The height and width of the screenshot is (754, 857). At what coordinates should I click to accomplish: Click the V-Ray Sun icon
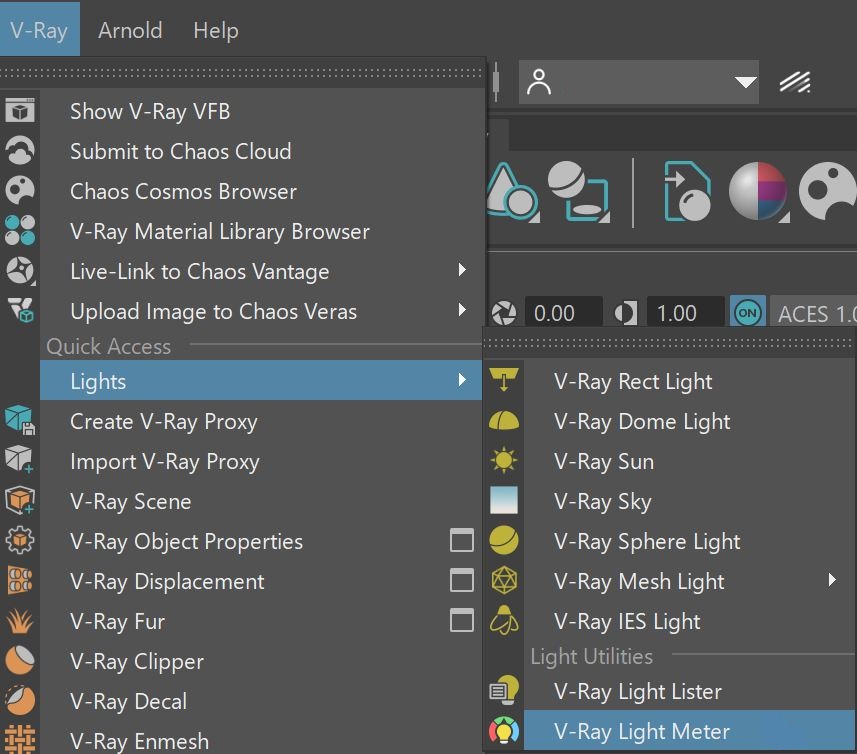click(504, 460)
